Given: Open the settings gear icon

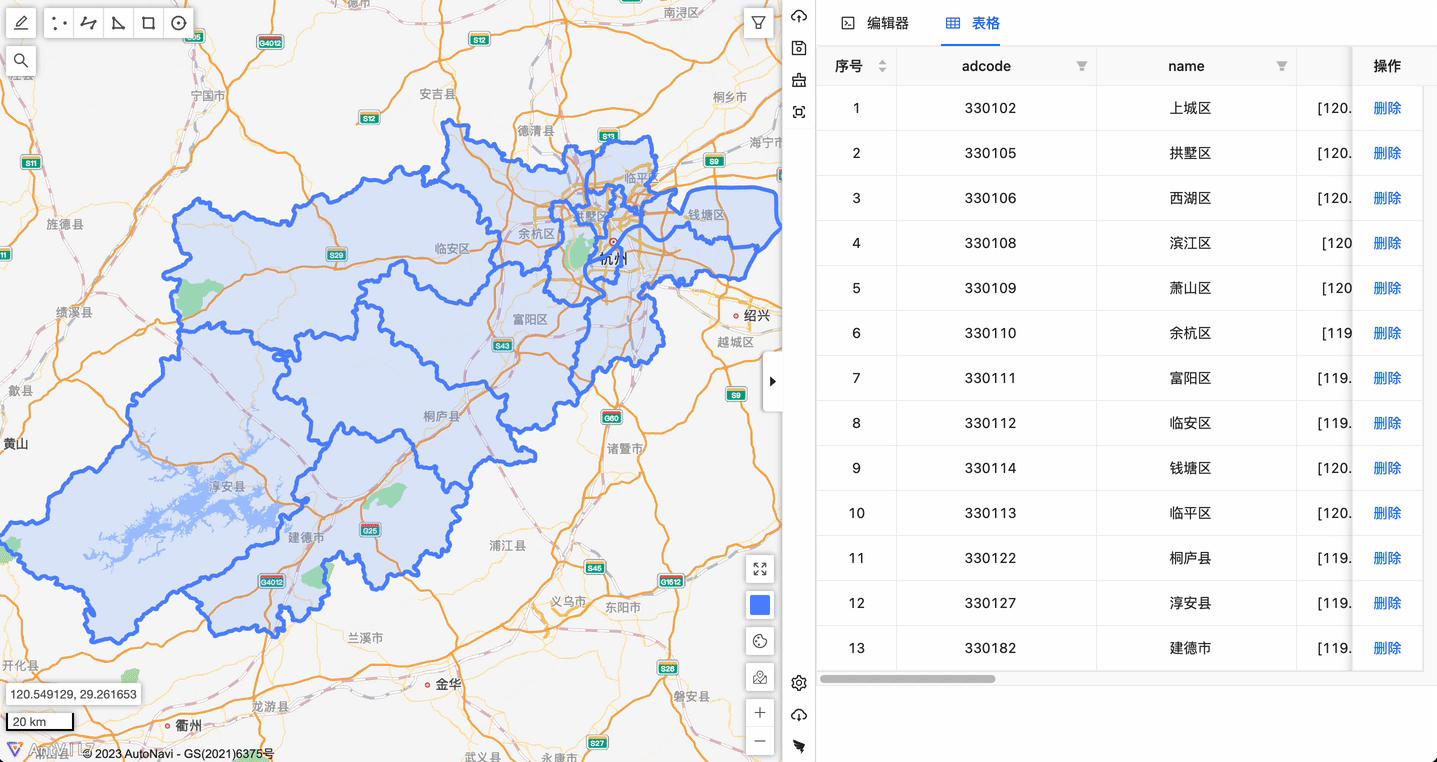Looking at the screenshot, I should (798, 682).
